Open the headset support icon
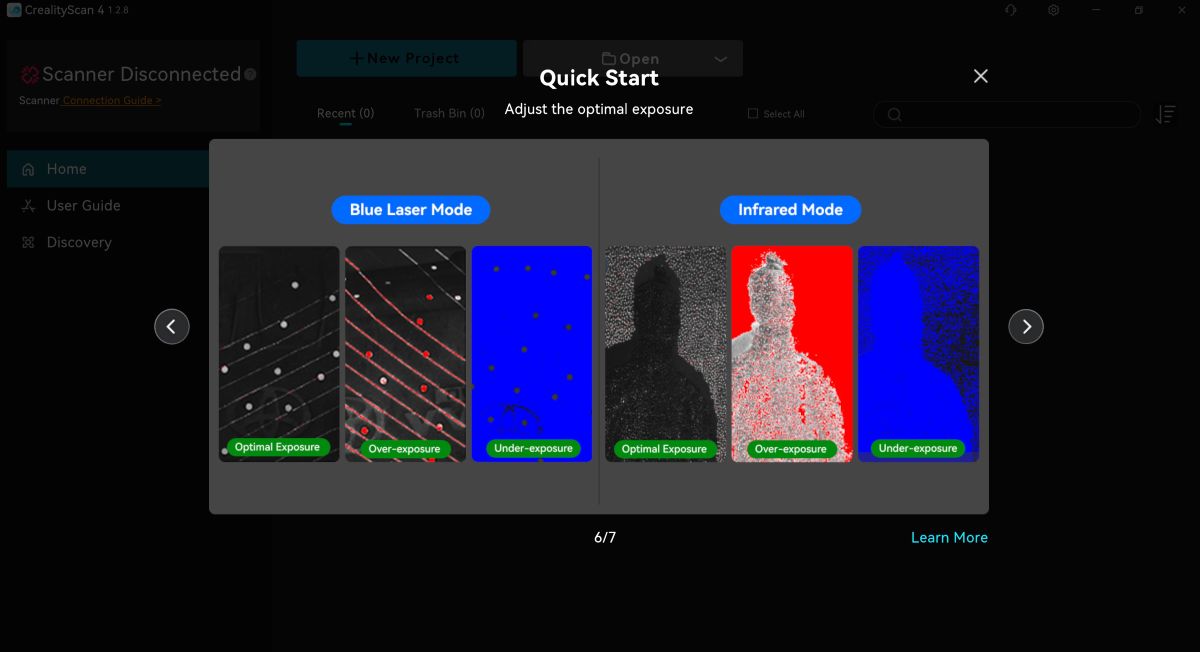This screenshot has width=1200, height=652. pyautogui.click(x=1011, y=10)
